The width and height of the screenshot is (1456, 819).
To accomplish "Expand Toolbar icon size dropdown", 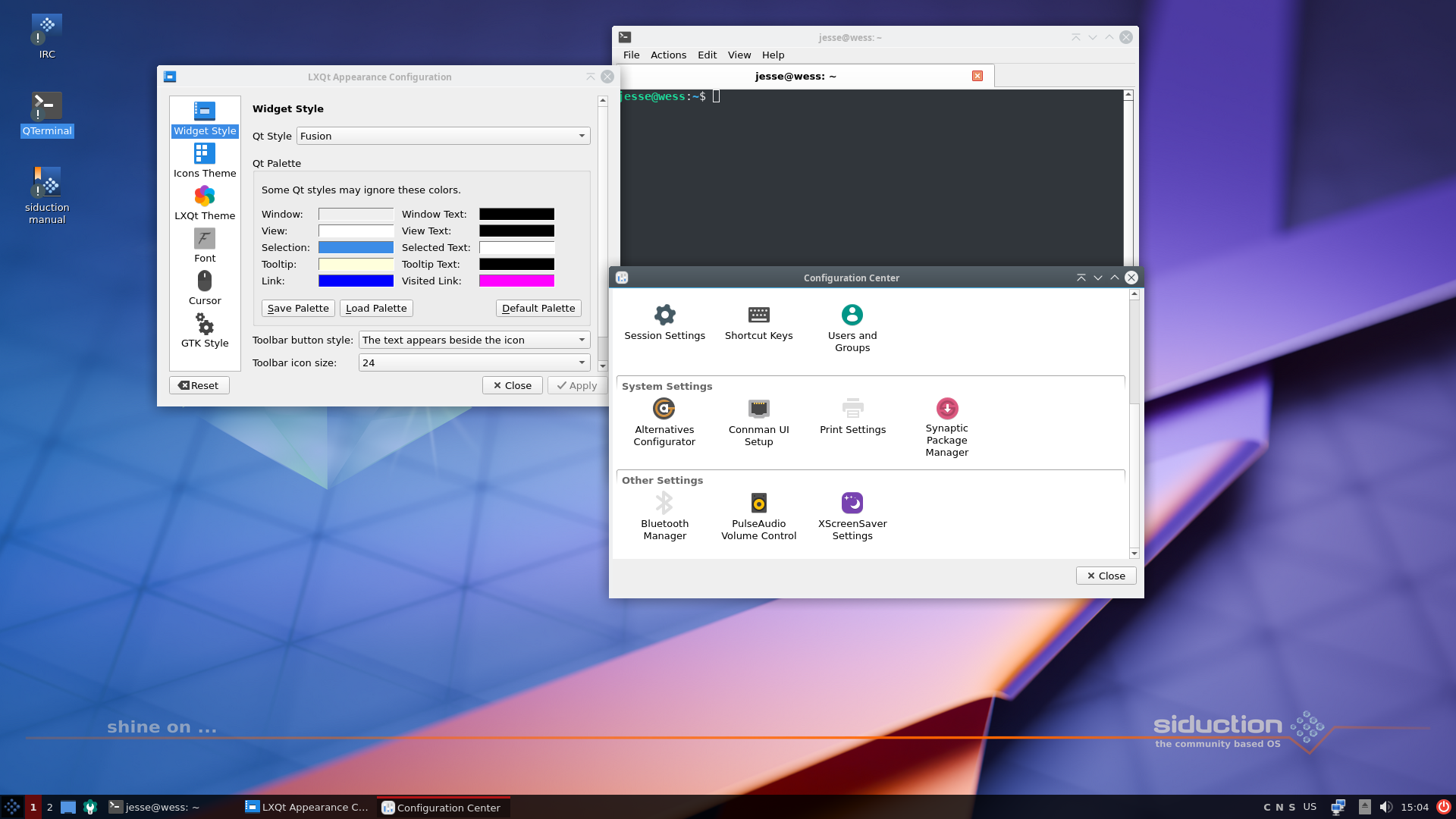I will tap(474, 362).
